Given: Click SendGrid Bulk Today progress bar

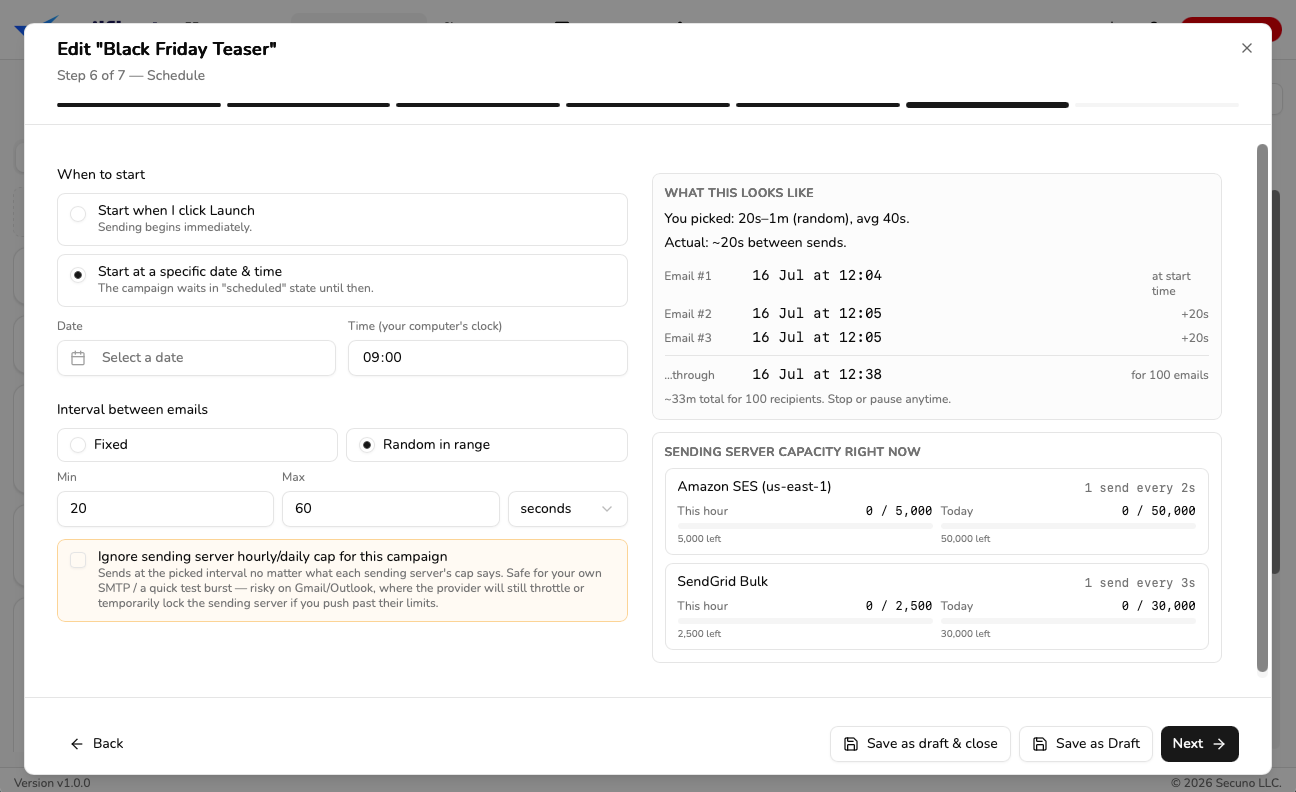Looking at the screenshot, I should point(1068,621).
